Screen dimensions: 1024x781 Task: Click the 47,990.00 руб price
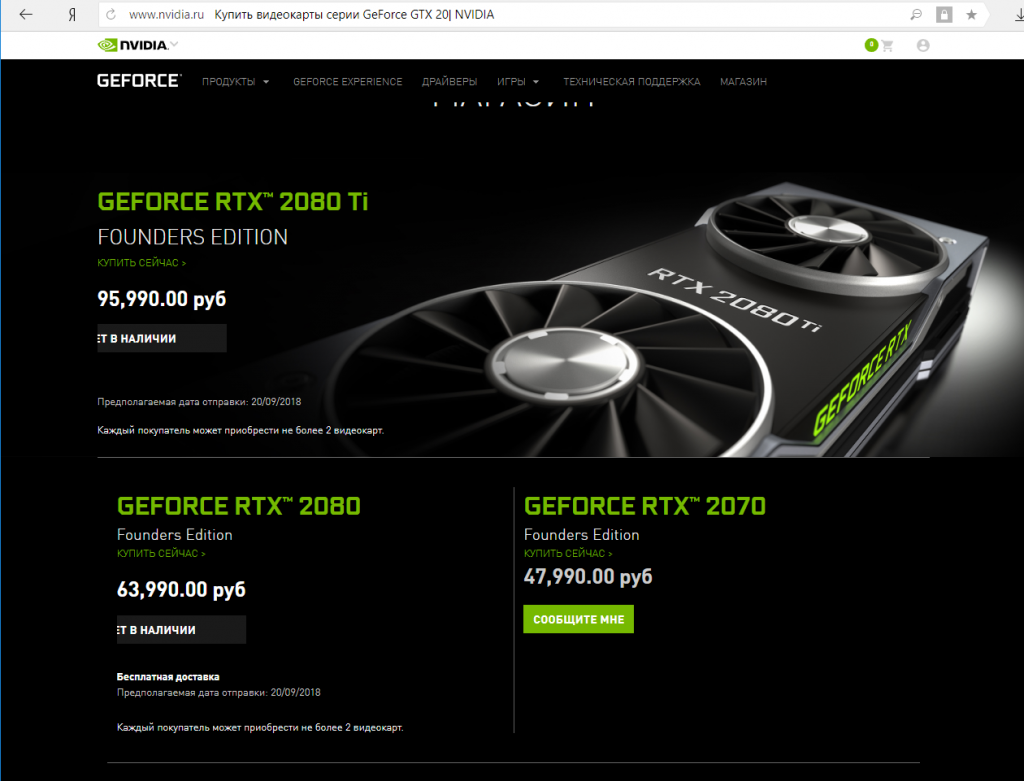(x=588, y=577)
